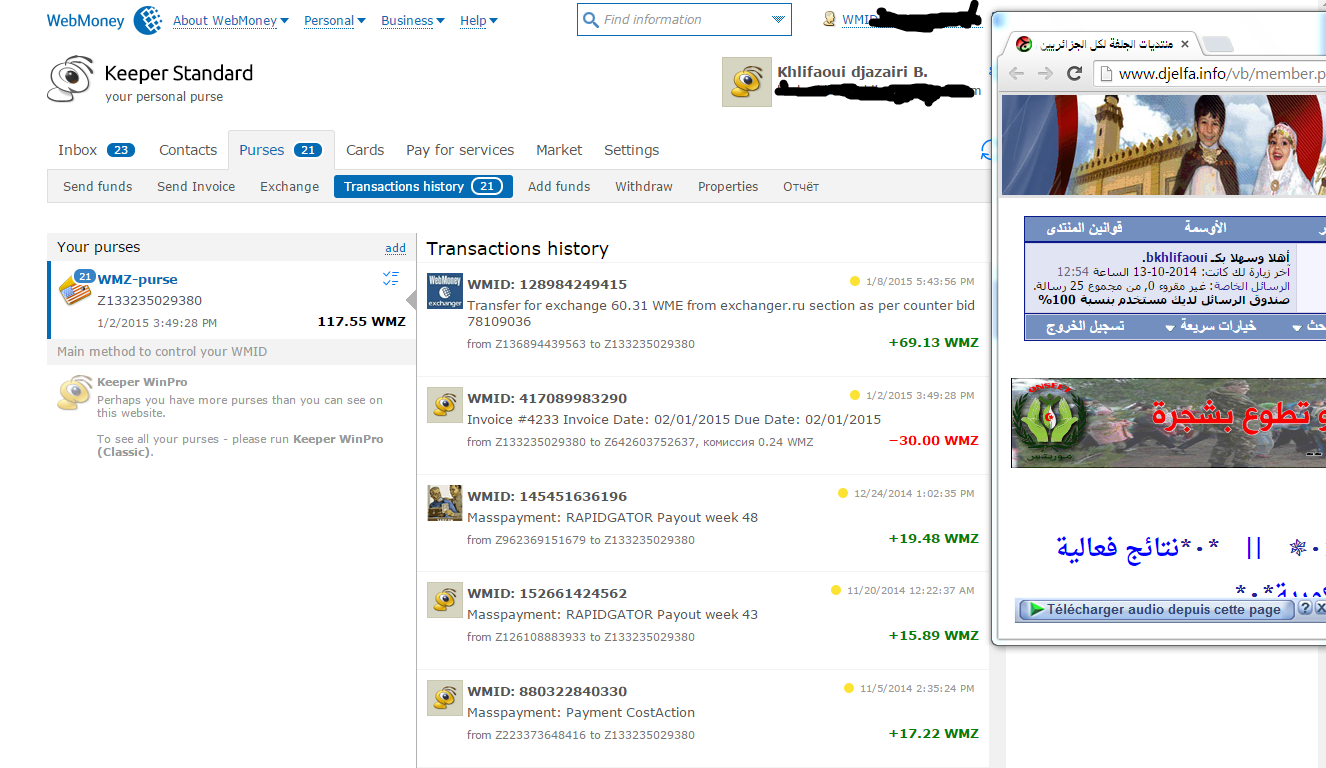Viewport: 1326px width, 768px height.
Task: Click Отчёт in purse submenu
Action: [801, 186]
